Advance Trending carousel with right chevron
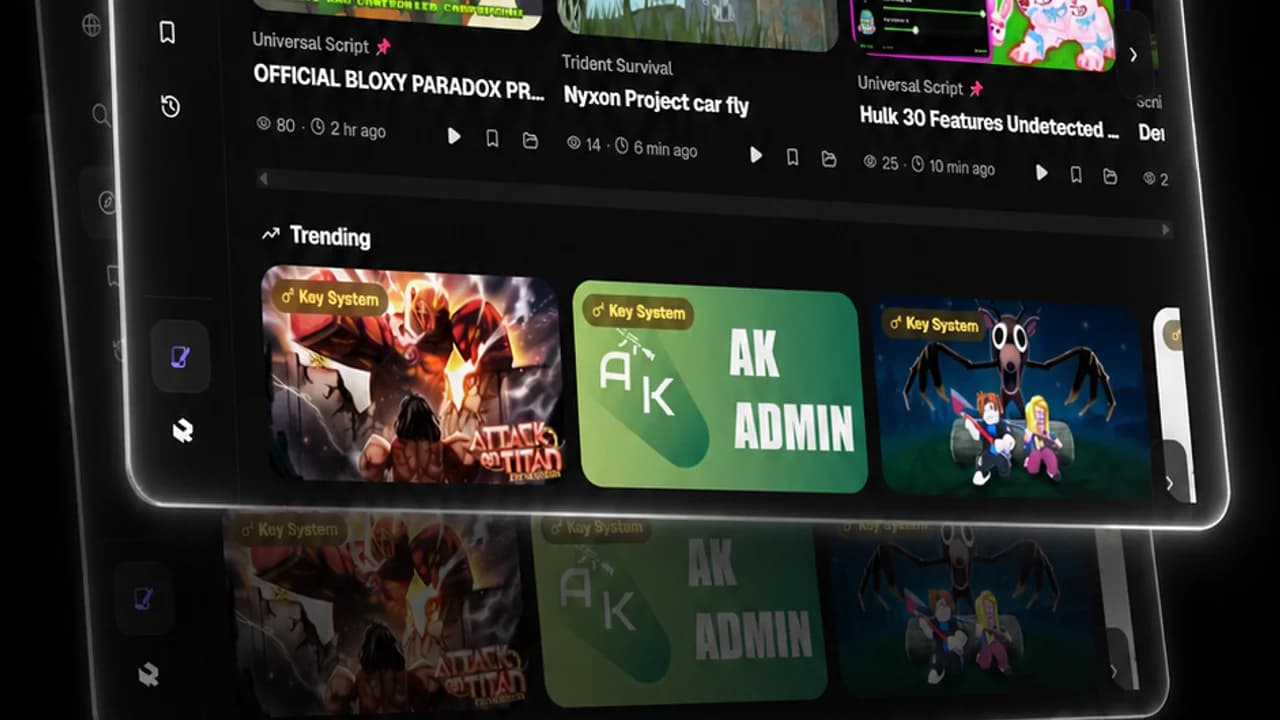 pyautogui.click(x=1169, y=483)
